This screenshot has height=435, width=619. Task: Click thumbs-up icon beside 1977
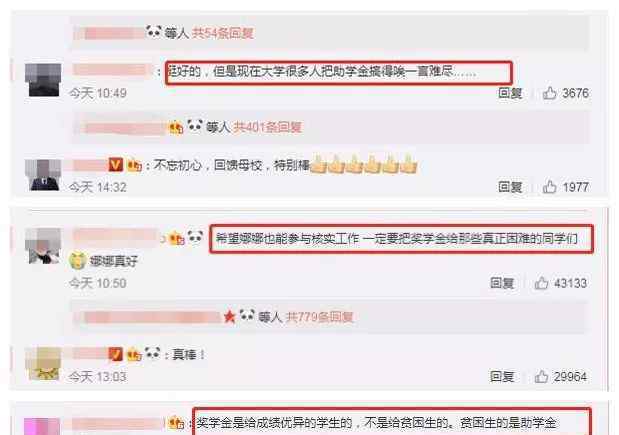tap(549, 187)
